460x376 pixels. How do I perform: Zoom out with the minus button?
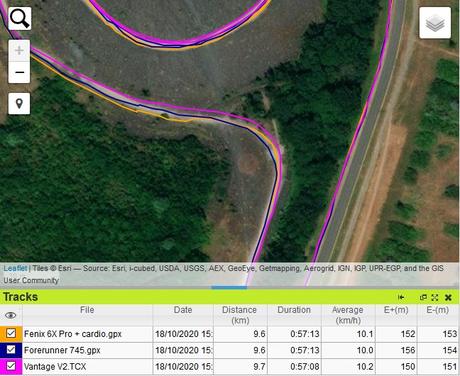point(19,72)
